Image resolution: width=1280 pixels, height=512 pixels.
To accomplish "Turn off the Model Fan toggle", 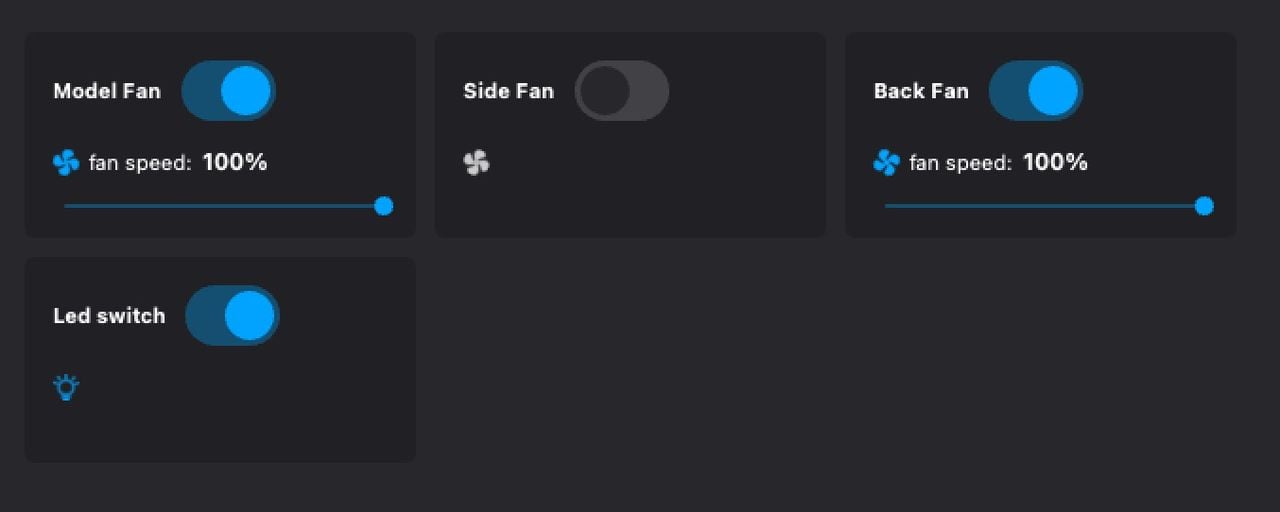I will (228, 91).
